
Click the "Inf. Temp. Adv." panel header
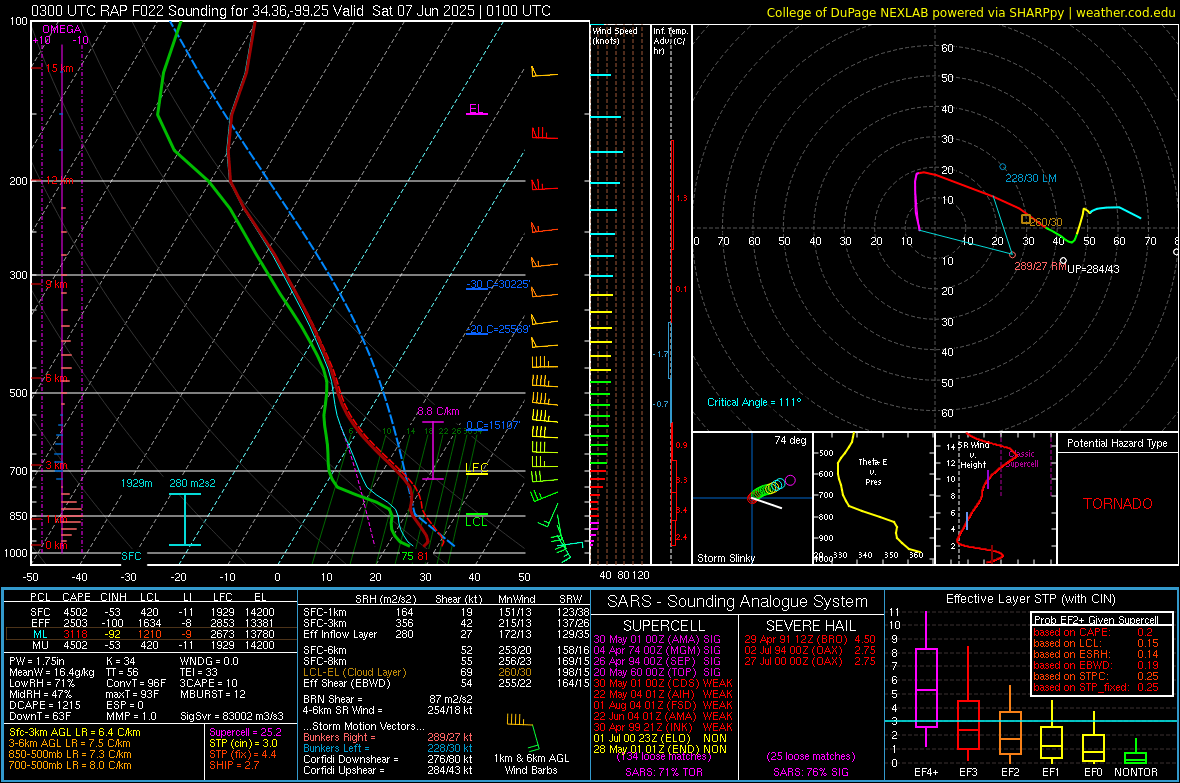(670, 41)
